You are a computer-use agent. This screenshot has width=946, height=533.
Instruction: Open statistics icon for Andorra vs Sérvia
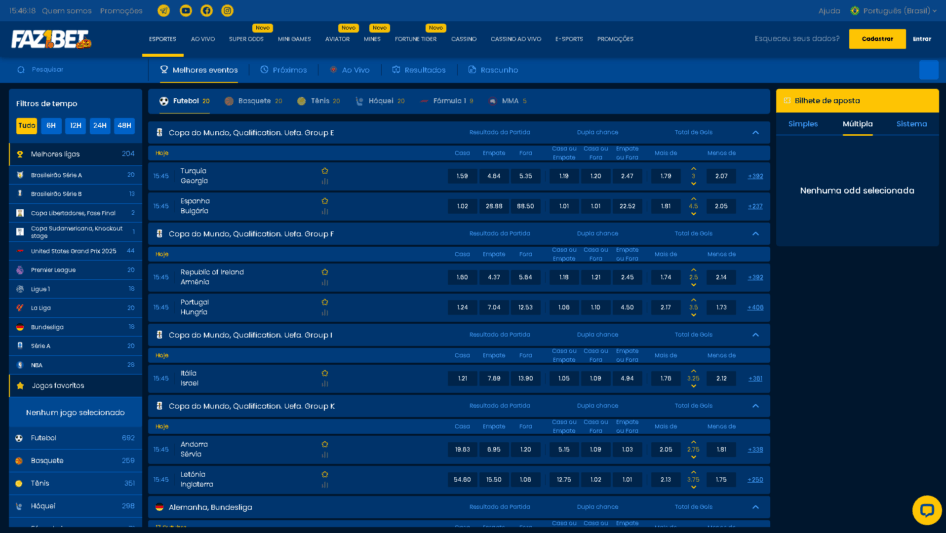tap(325, 455)
